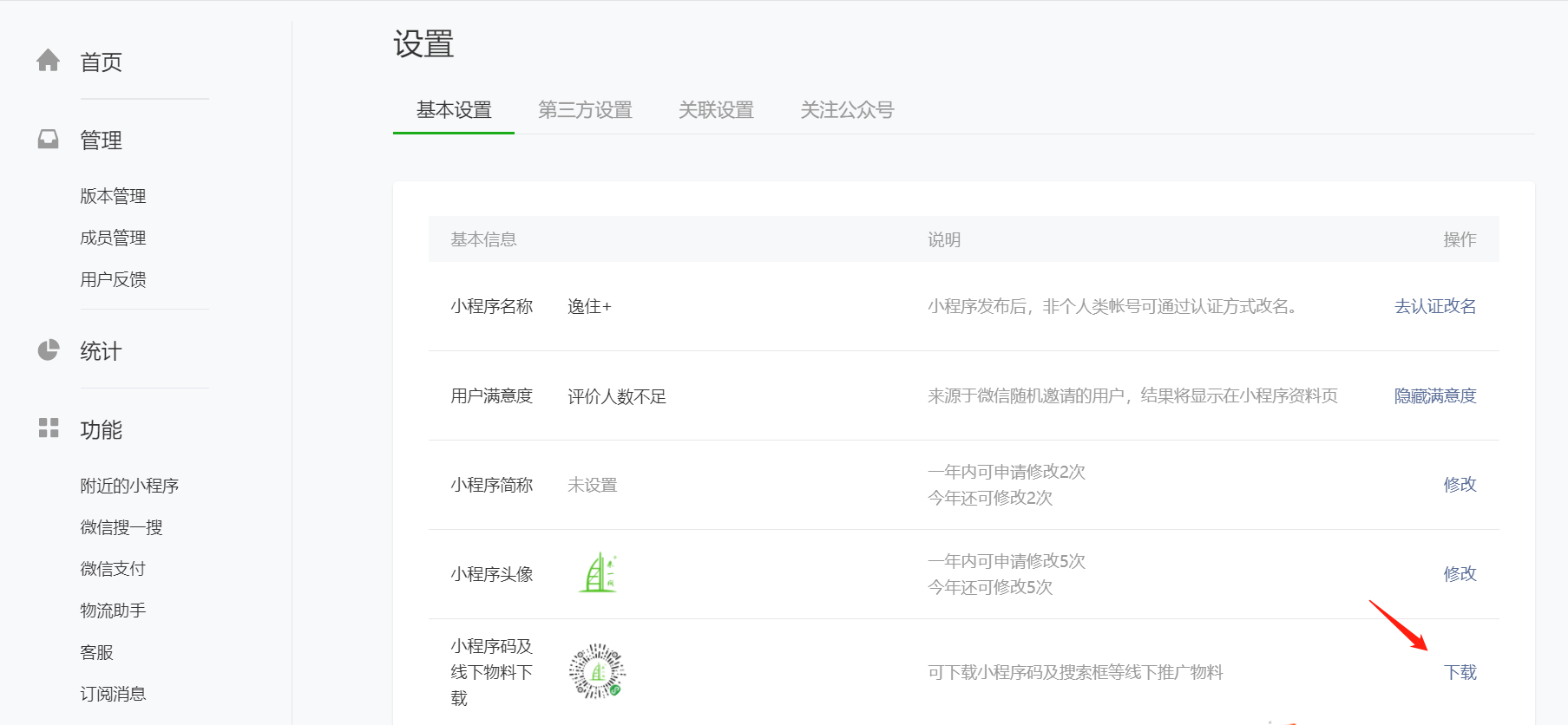Click 修改 in the 小程序简称 row

[1460, 485]
